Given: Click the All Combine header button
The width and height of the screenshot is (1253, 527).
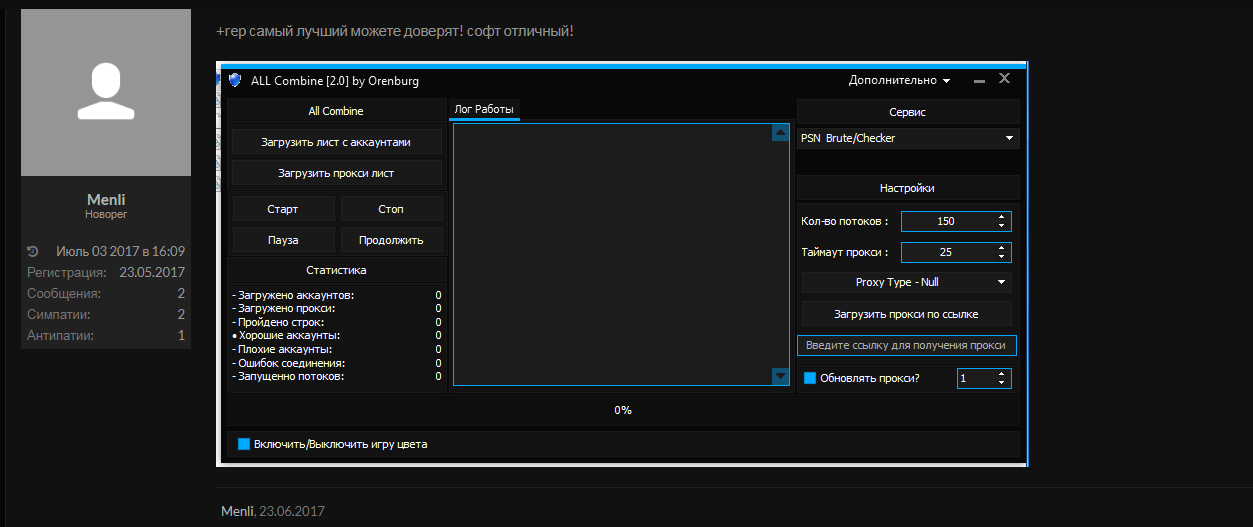Looking at the screenshot, I should 336,111.
